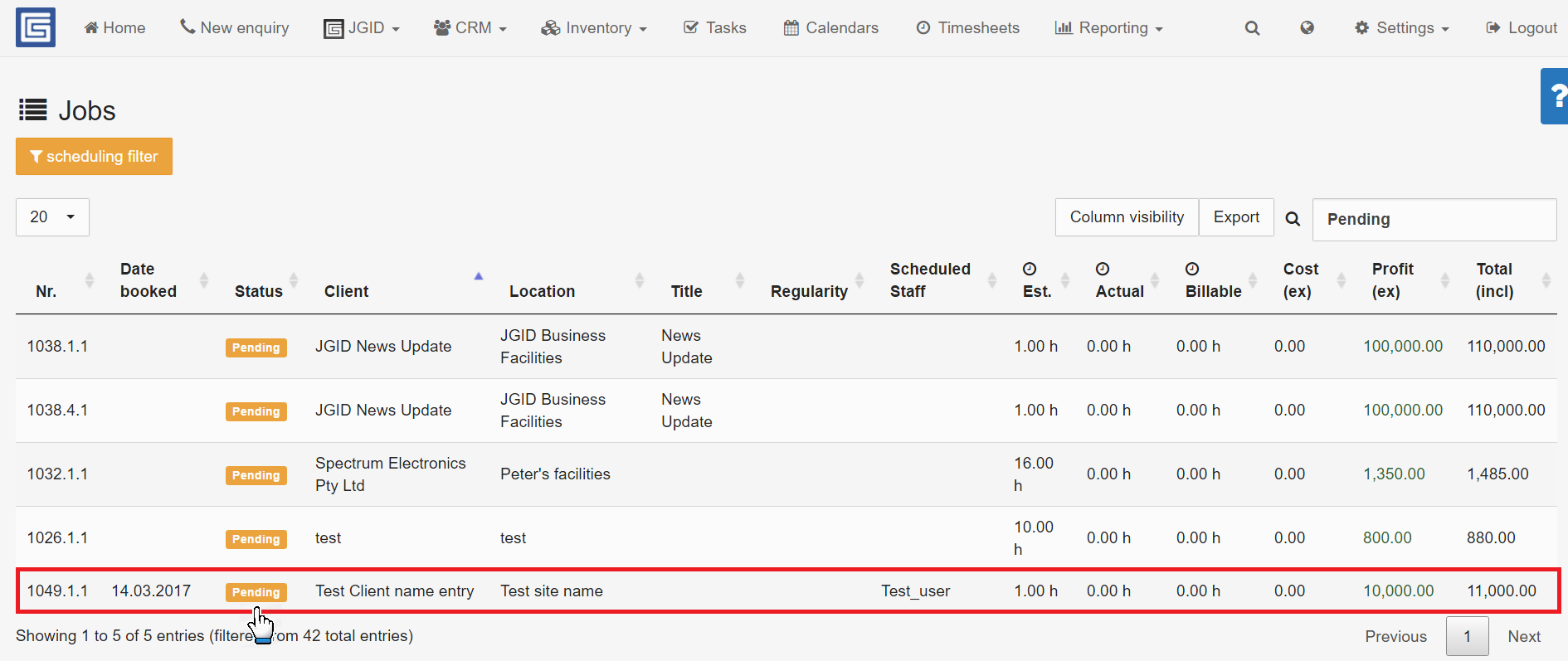The image size is (1568, 661).
Task: Sort by Total (incl) column arrows
Action: (1546, 280)
